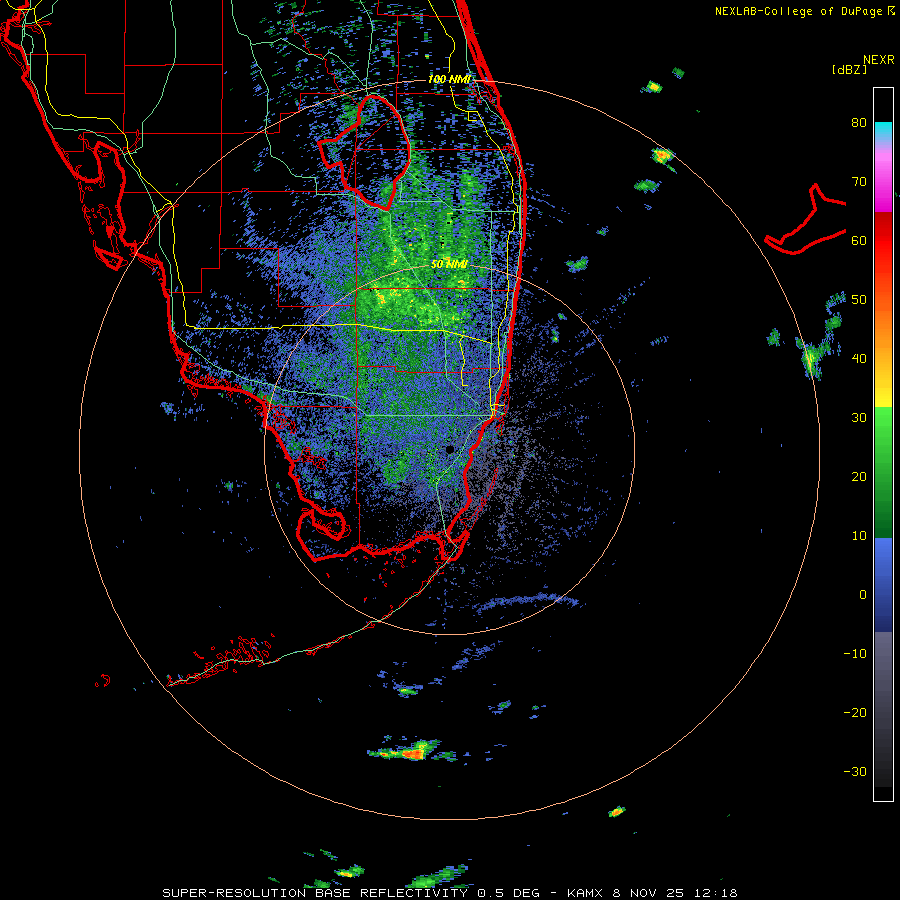900x900 pixels.
Task: Click the 70 value on dBZ scale
Action: pos(859,181)
